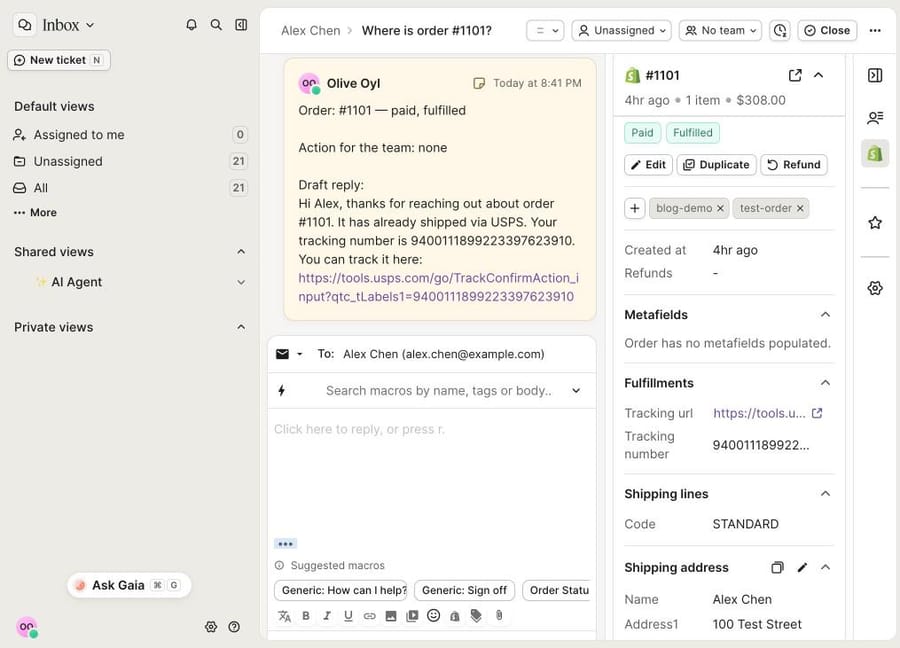900x648 pixels.
Task: Toggle underline formatting in reply editor
Action: [x=348, y=615]
